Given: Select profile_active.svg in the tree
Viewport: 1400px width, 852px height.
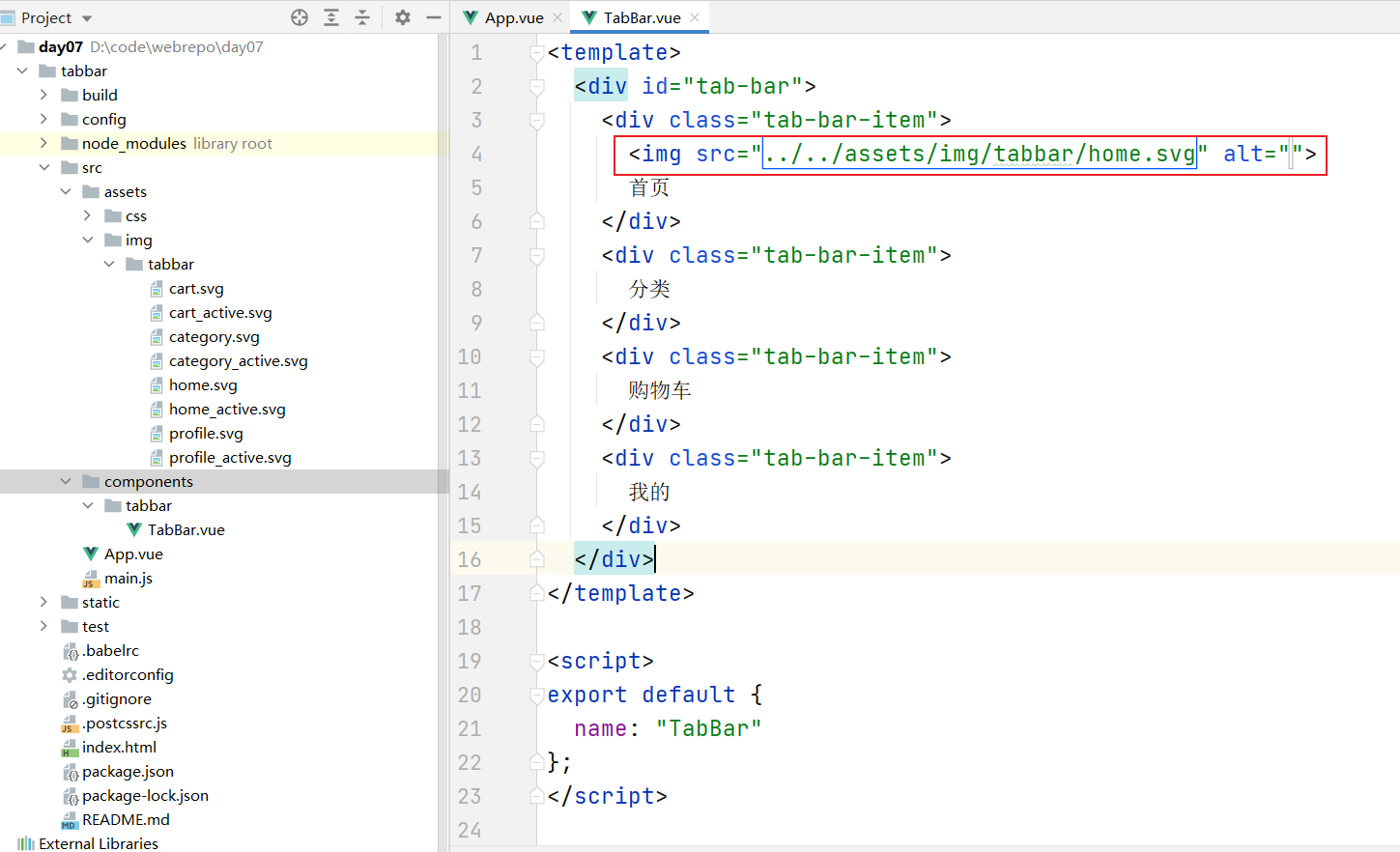Looking at the screenshot, I should [x=230, y=457].
